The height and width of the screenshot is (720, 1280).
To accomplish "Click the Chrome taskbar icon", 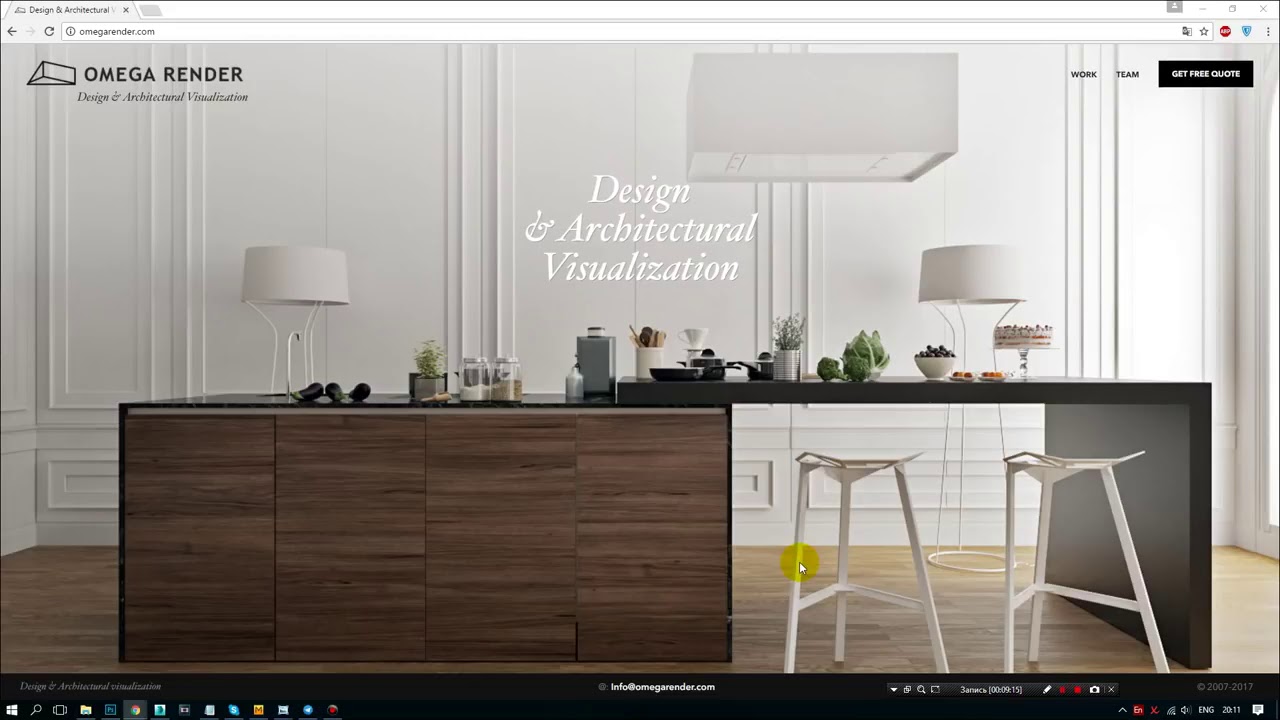I will tap(135, 710).
